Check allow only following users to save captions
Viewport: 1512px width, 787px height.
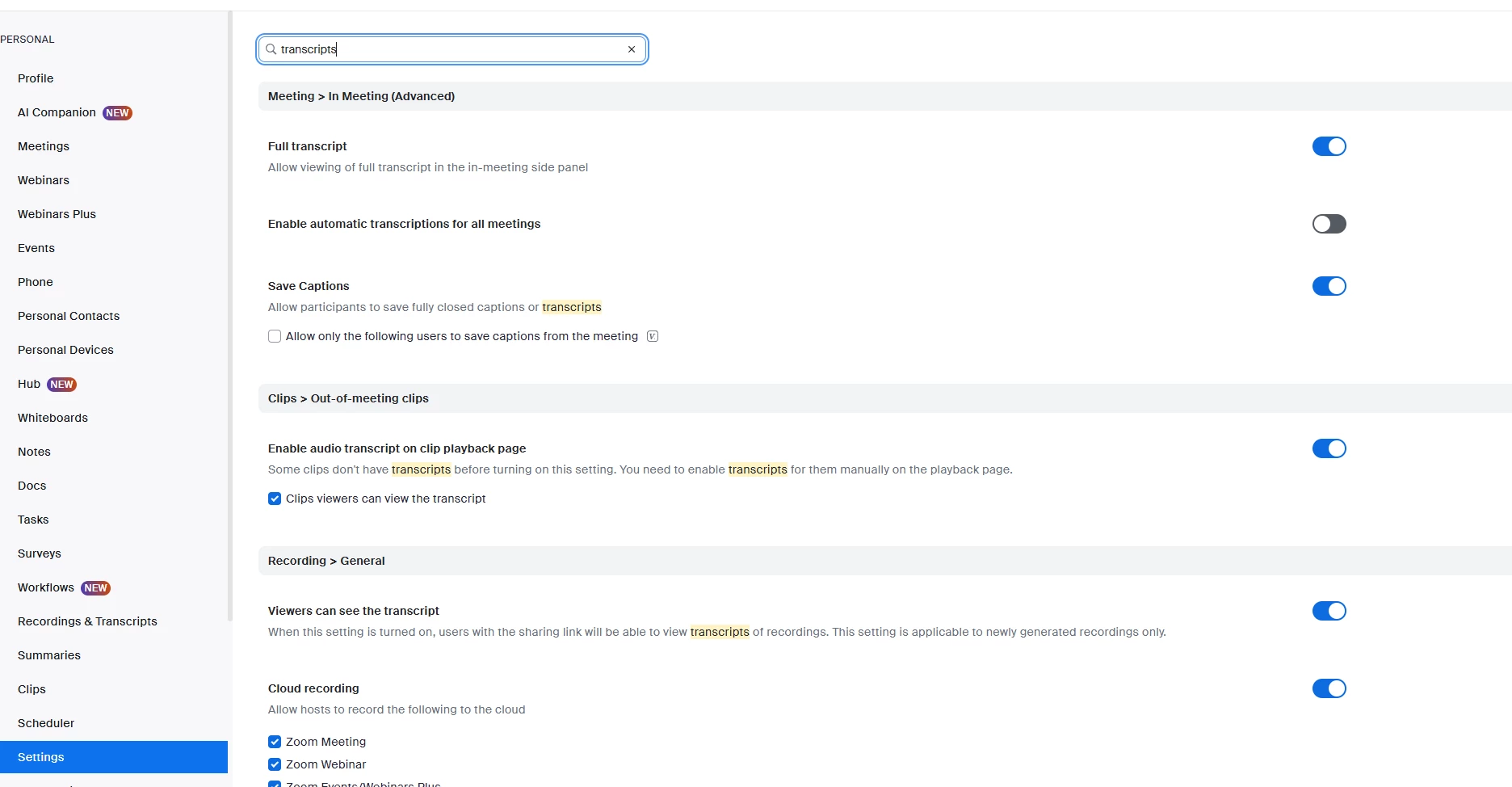275,336
